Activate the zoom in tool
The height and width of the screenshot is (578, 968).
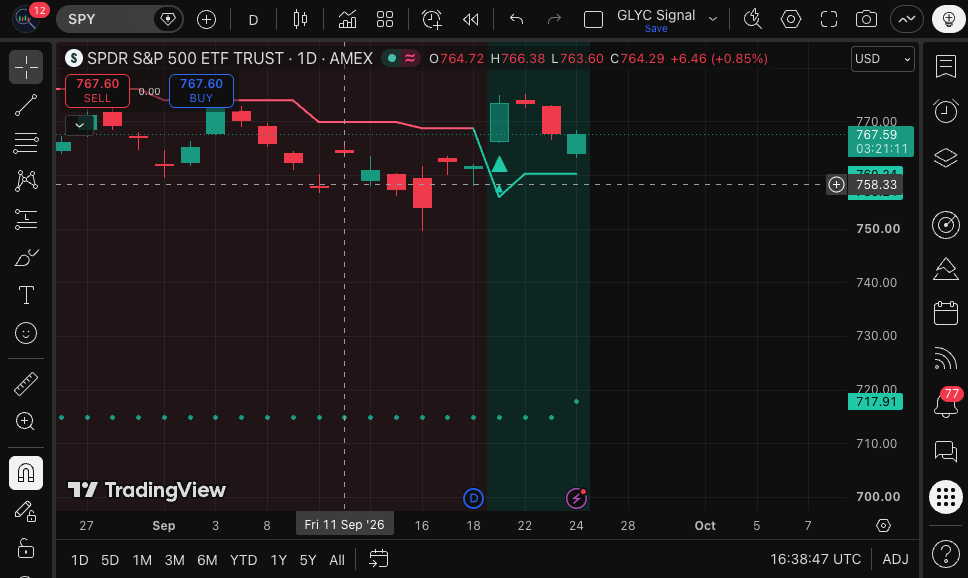pos(26,421)
